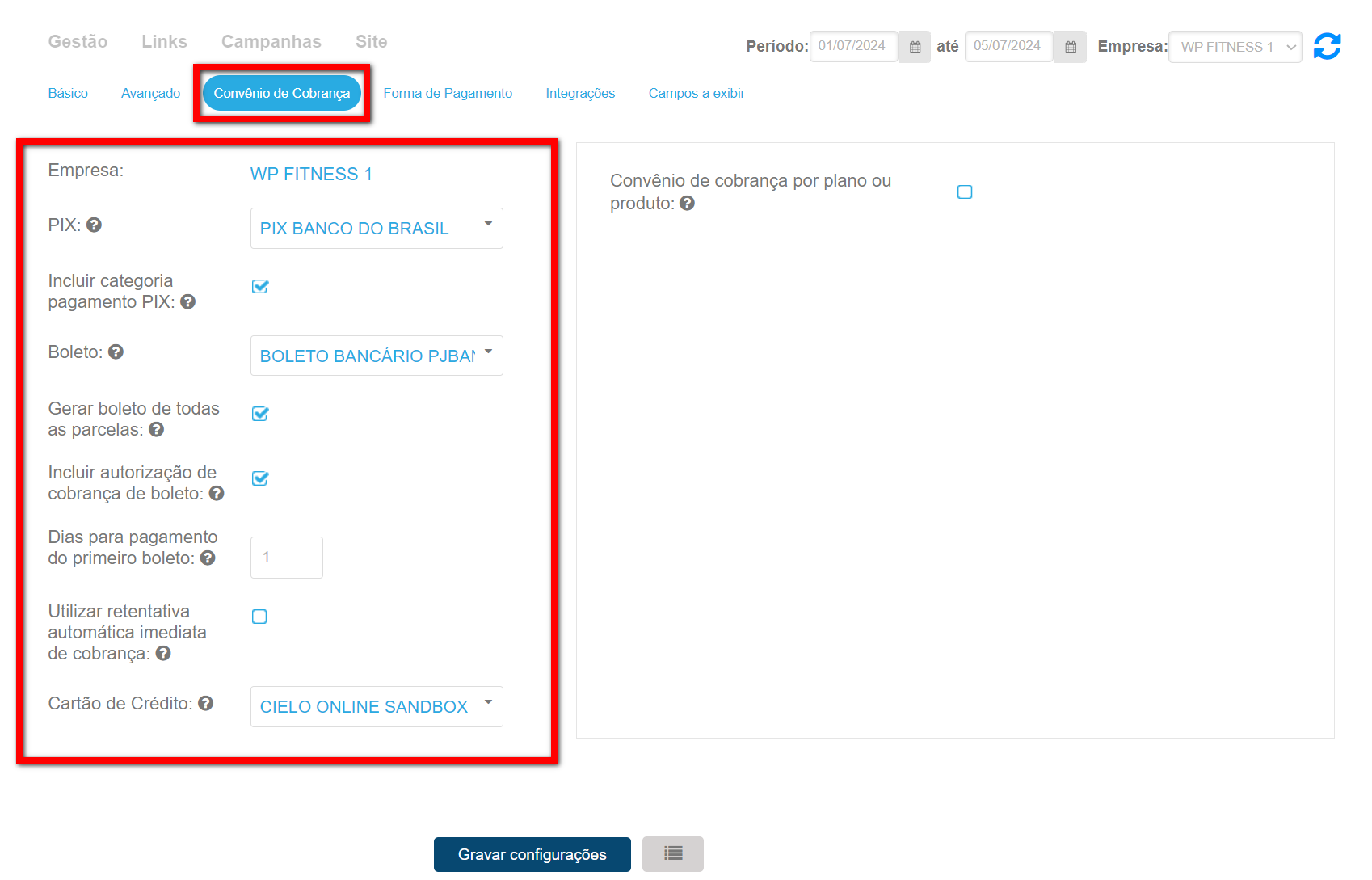
Task: Click the gray list icon button
Action: point(673,853)
